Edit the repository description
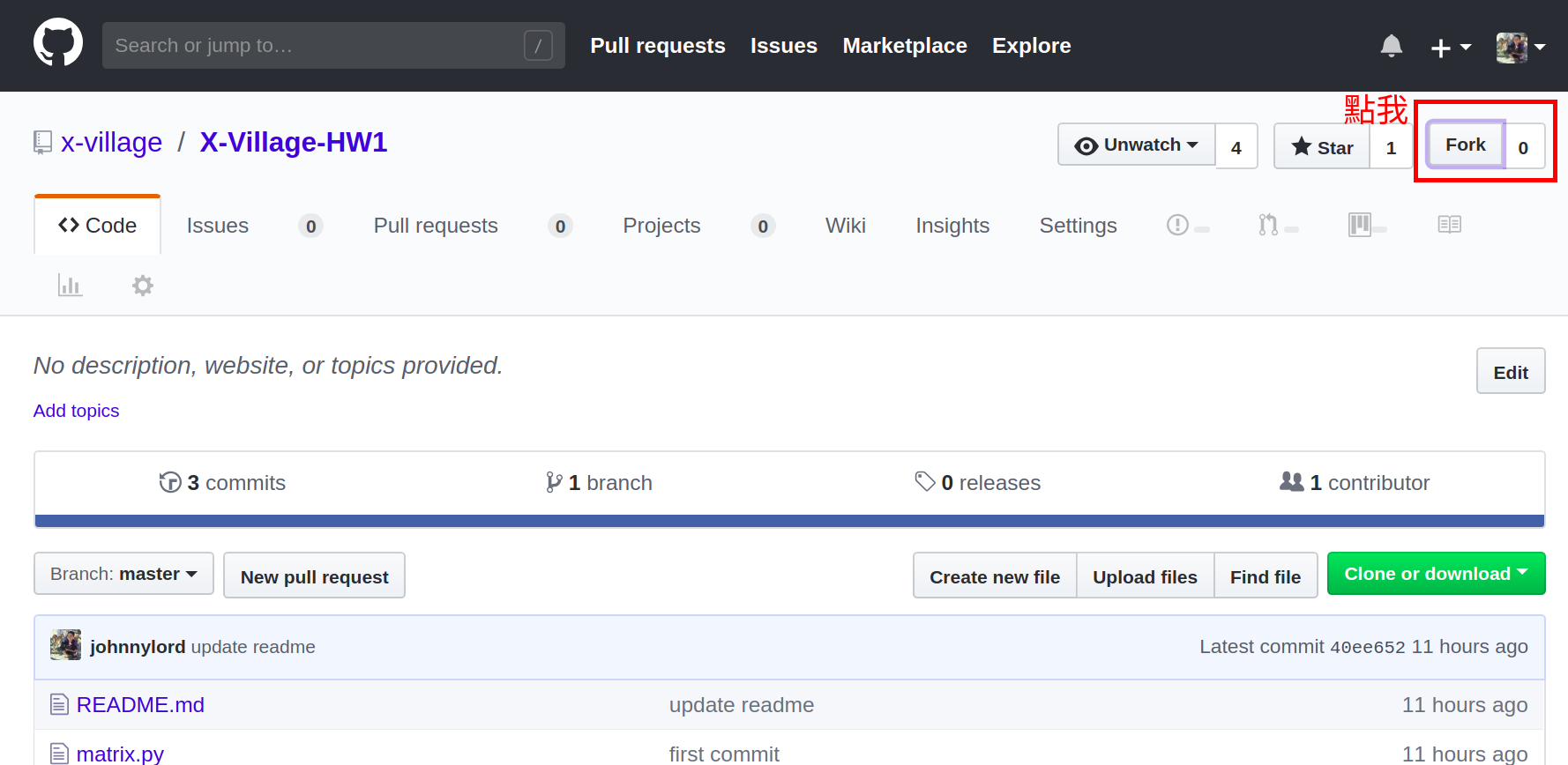This screenshot has width=1568, height=765. tap(1511, 371)
